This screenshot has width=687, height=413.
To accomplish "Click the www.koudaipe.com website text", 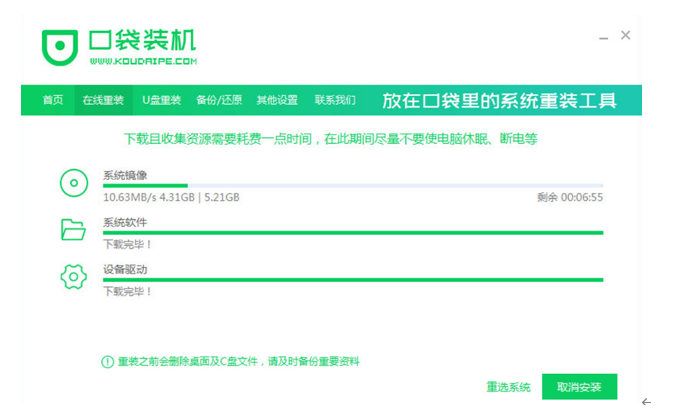I will (x=140, y=62).
